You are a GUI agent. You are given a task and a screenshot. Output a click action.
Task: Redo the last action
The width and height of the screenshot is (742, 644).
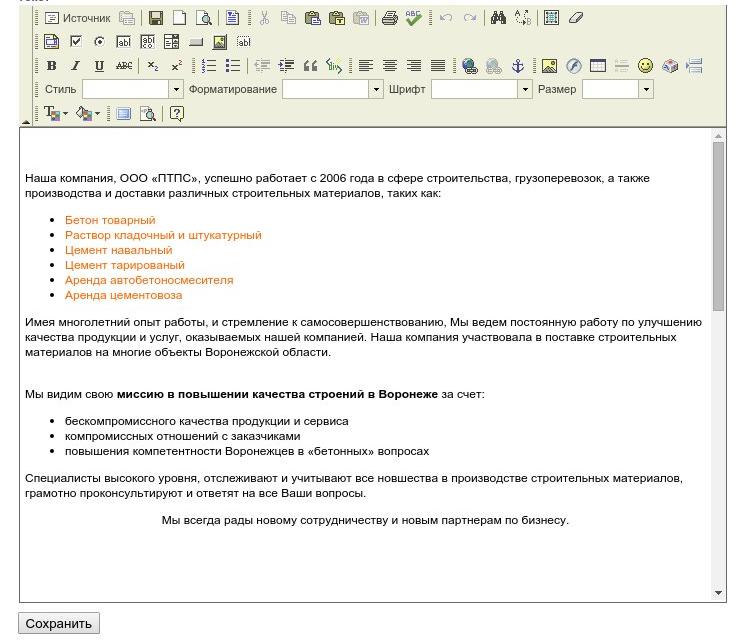click(470, 18)
